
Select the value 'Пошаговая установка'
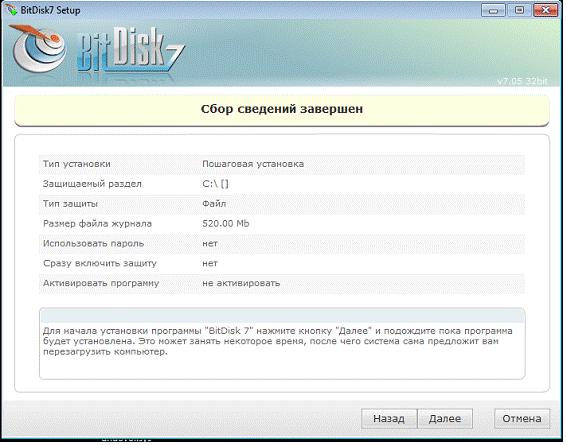[x=253, y=164]
